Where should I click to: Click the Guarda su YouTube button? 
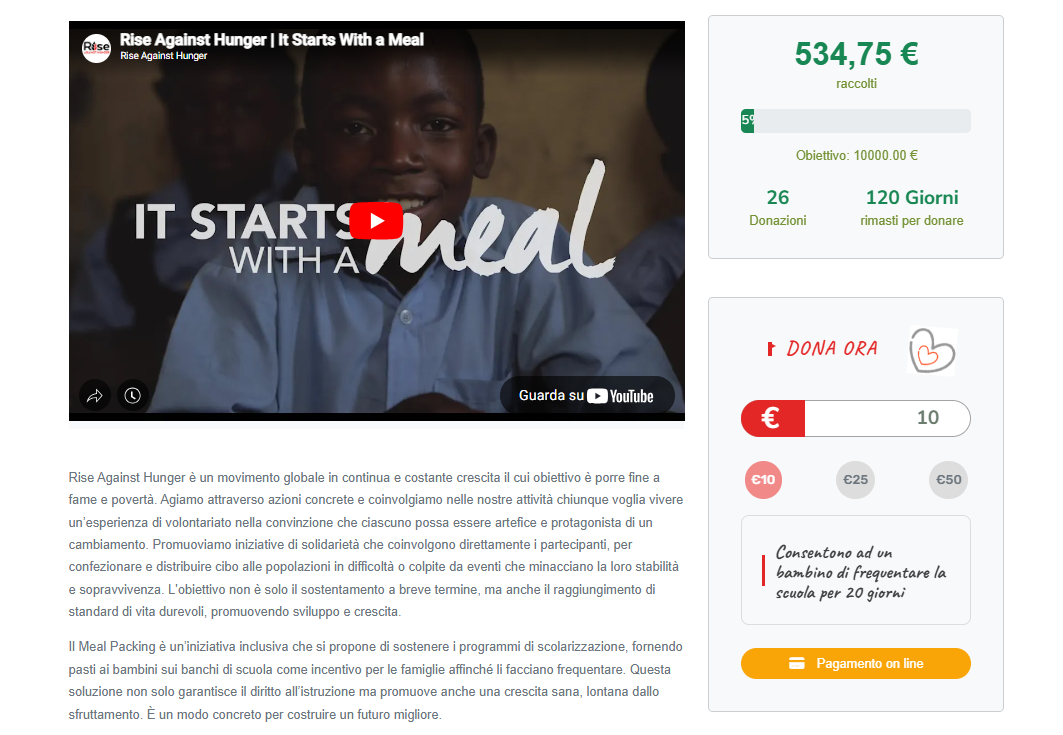[x=586, y=395]
